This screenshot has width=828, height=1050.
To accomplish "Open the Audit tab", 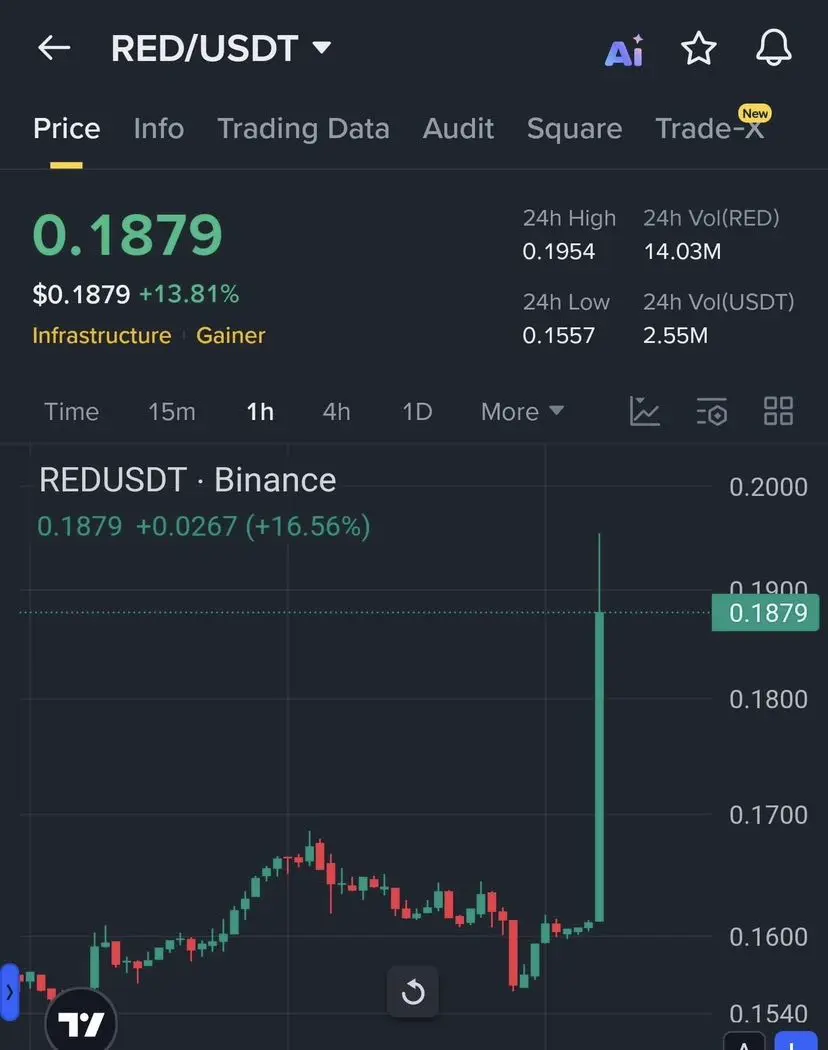I will (x=458, y=129).
